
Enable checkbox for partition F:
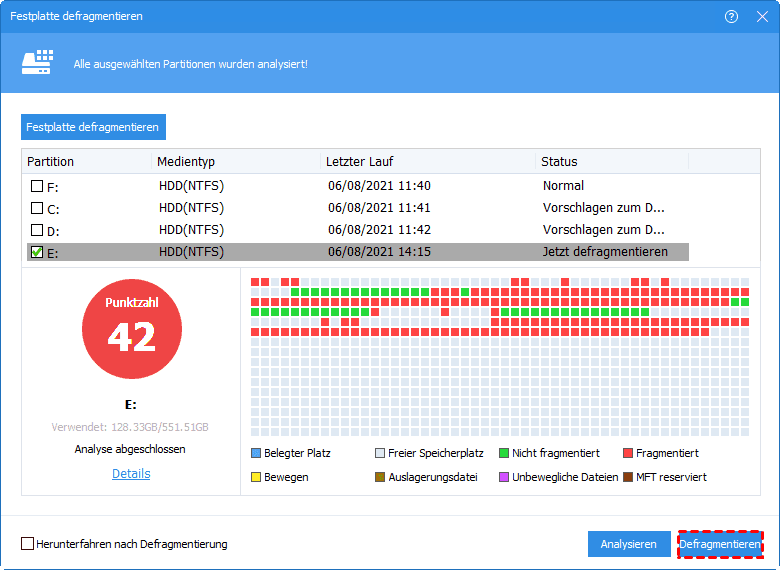tap(37, 186)
